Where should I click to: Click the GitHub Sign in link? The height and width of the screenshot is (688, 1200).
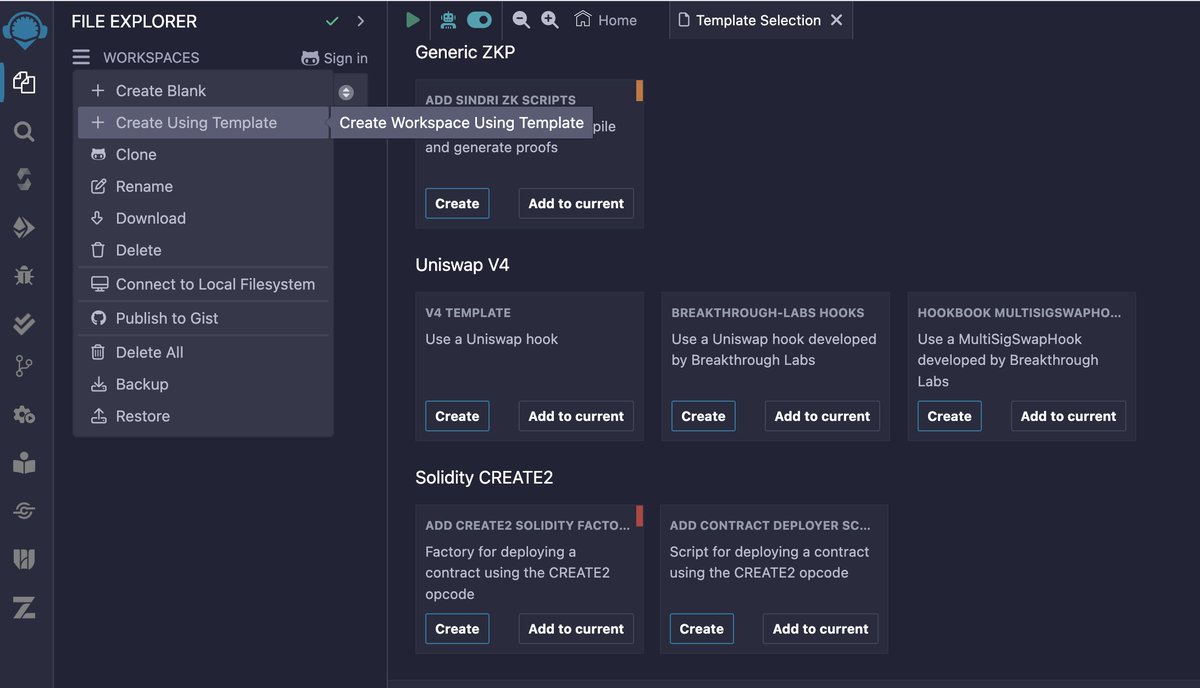[x=334, y=58]
